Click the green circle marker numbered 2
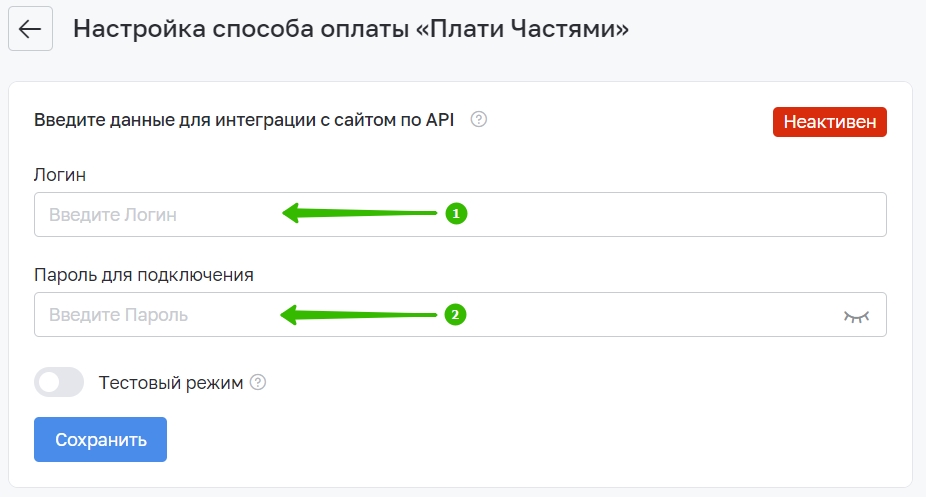Viewport: 926px width, 497px height. 455,315
